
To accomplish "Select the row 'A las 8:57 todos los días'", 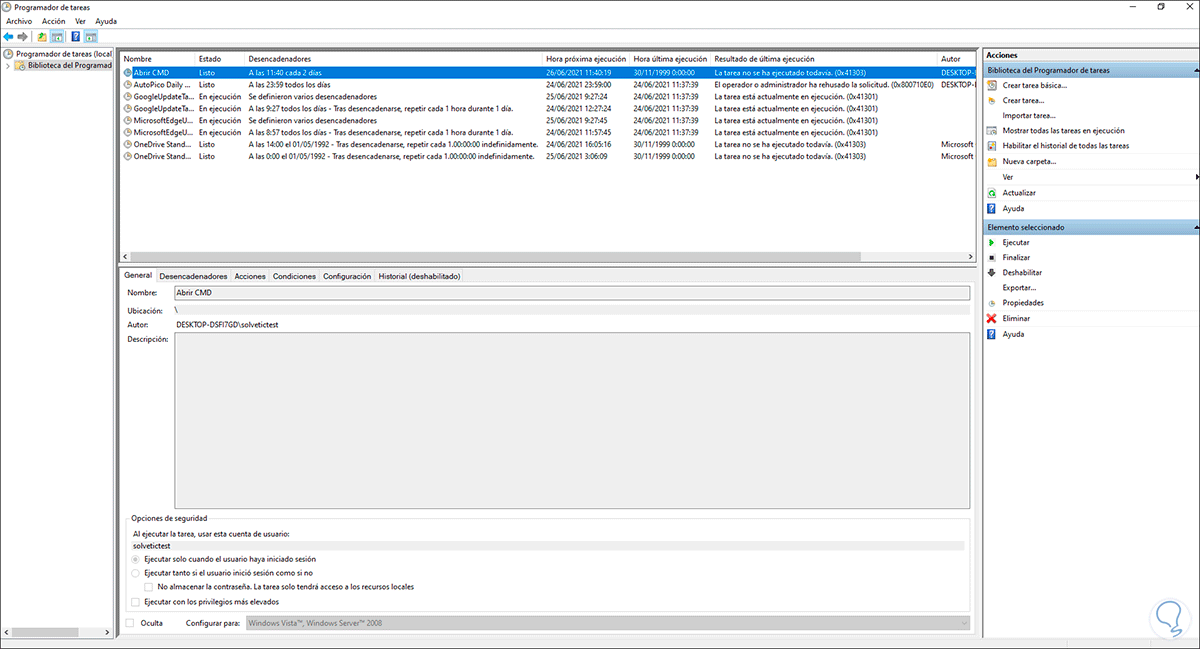I will (549, 132).
